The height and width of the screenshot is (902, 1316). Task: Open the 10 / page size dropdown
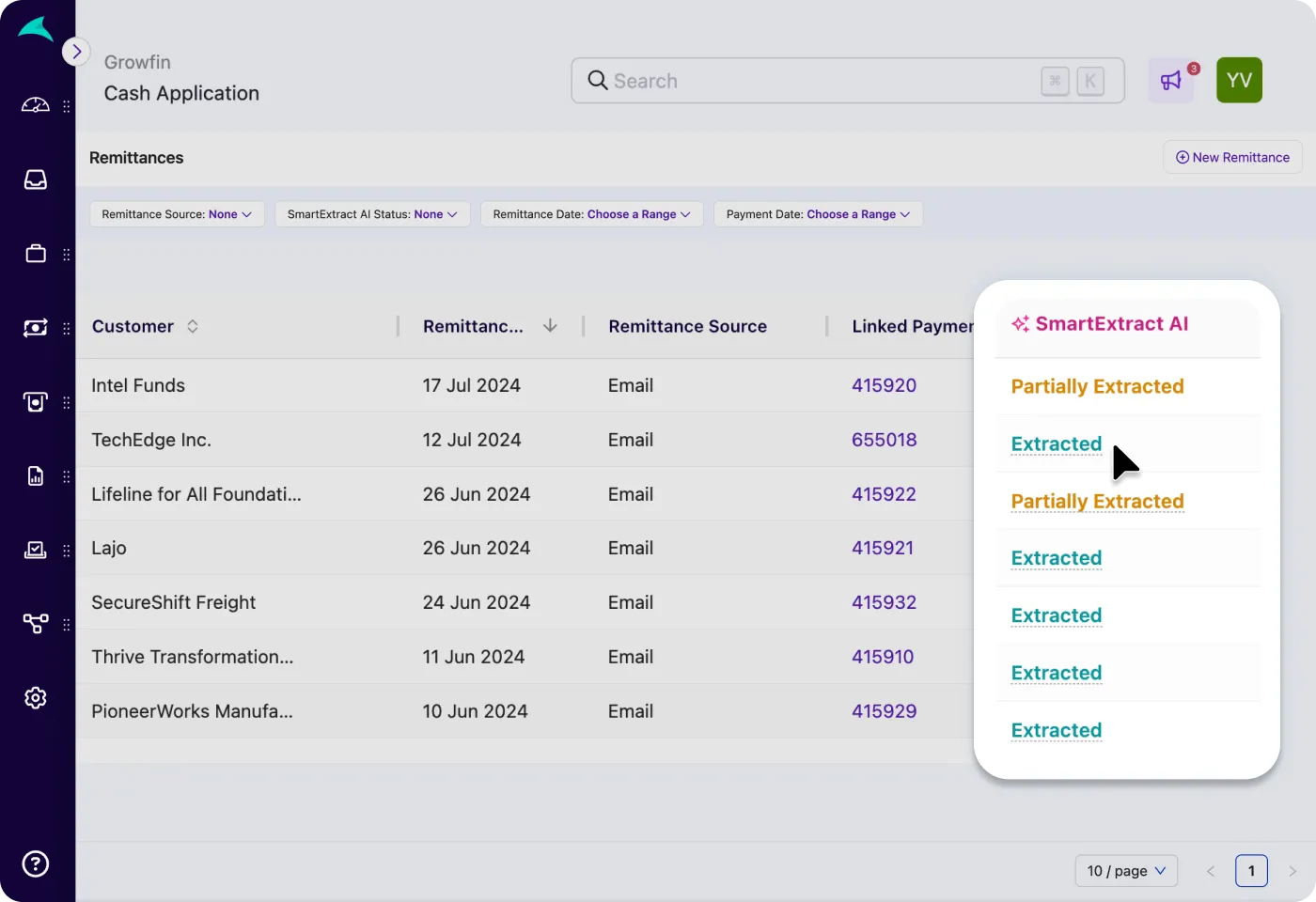pos(1126,871)
